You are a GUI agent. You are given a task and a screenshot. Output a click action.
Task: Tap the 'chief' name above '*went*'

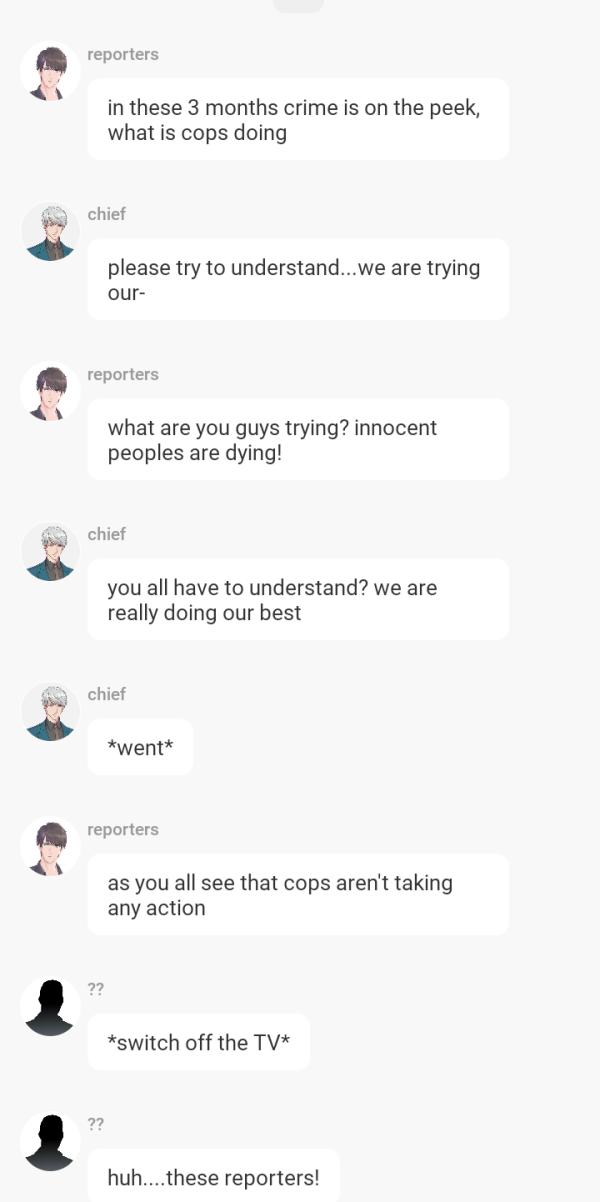(106, 694)
